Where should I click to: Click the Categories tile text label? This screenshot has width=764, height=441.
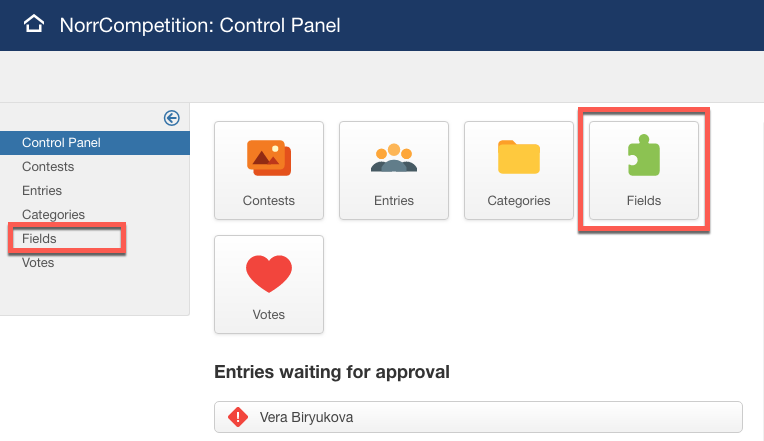518,201
